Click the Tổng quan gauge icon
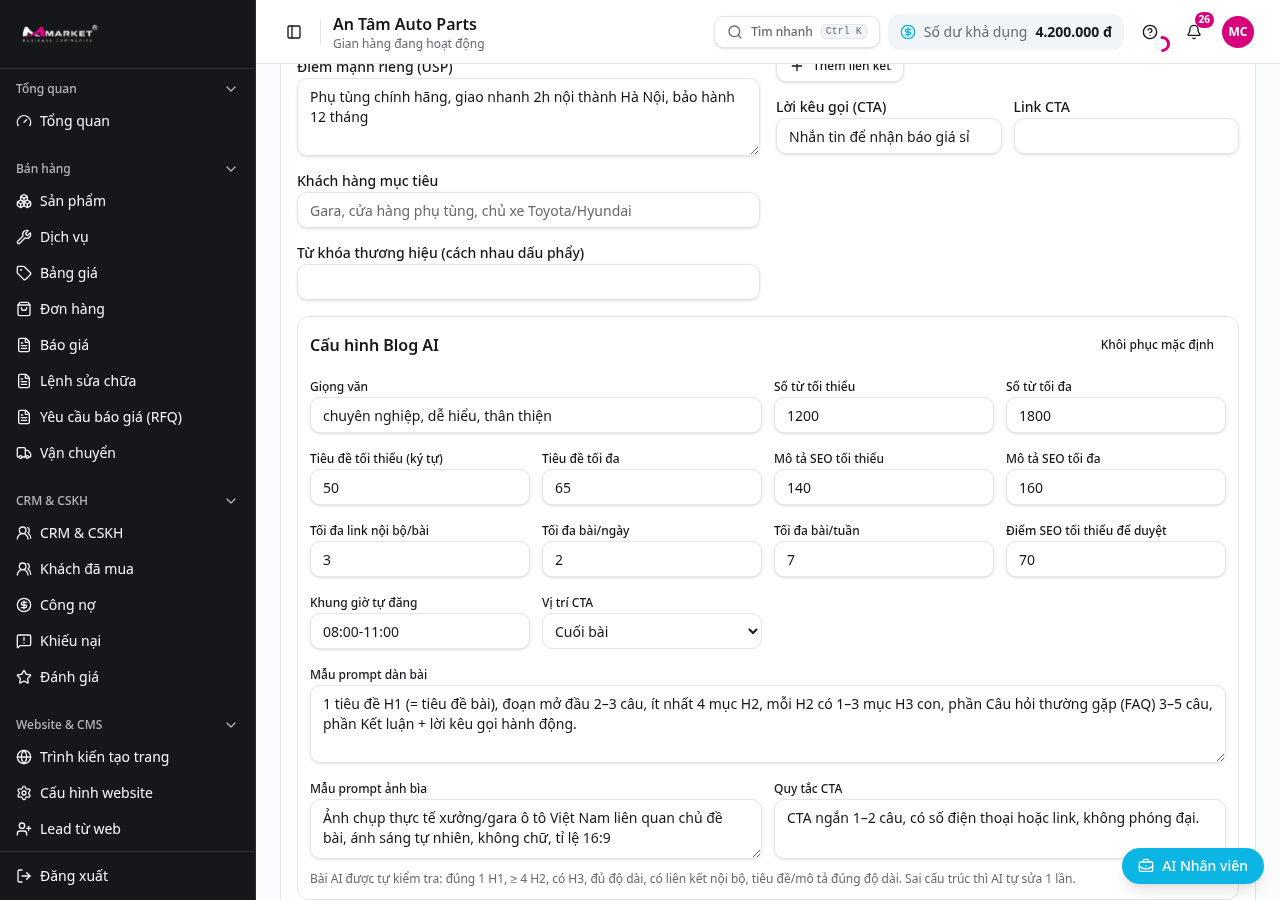This screenshot has width=1280, height=900. click(24, 121)
